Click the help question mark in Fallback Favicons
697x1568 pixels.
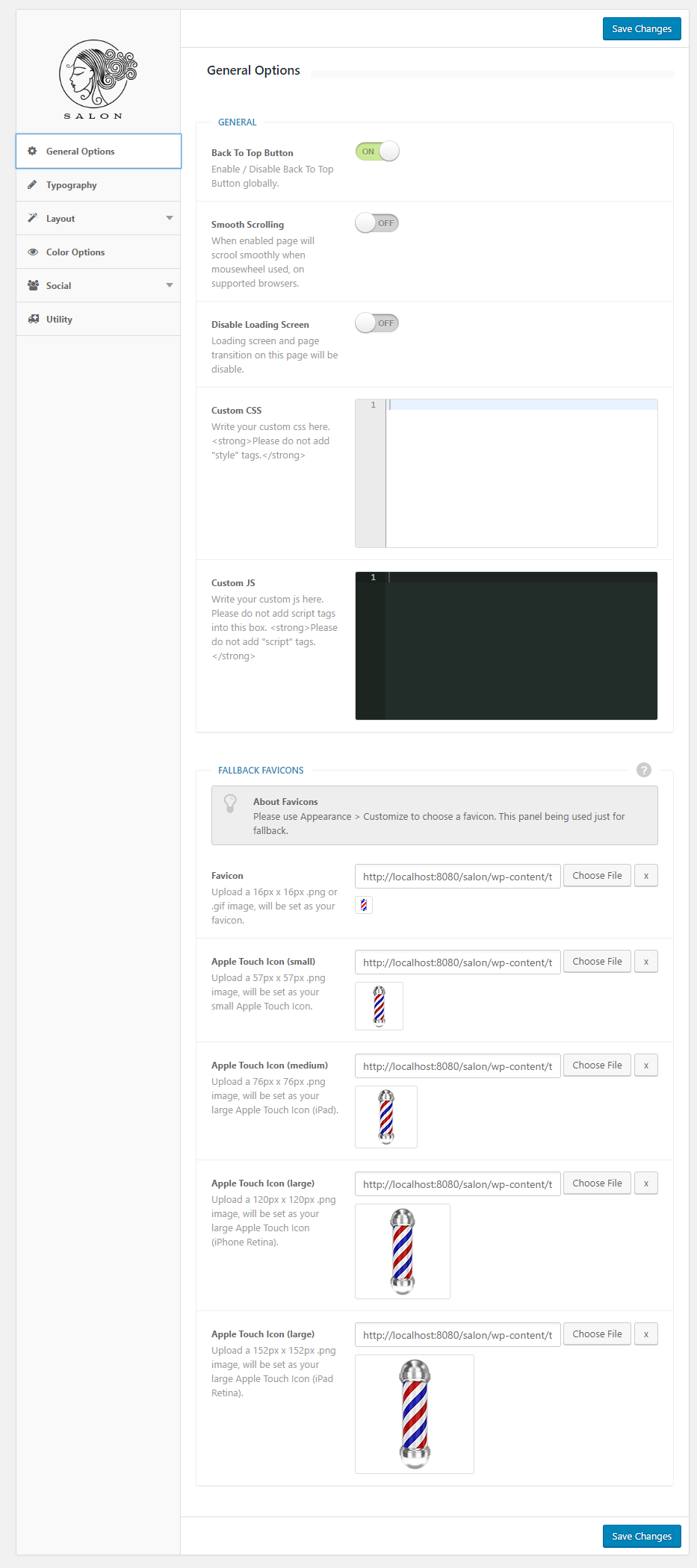[643, 770]
